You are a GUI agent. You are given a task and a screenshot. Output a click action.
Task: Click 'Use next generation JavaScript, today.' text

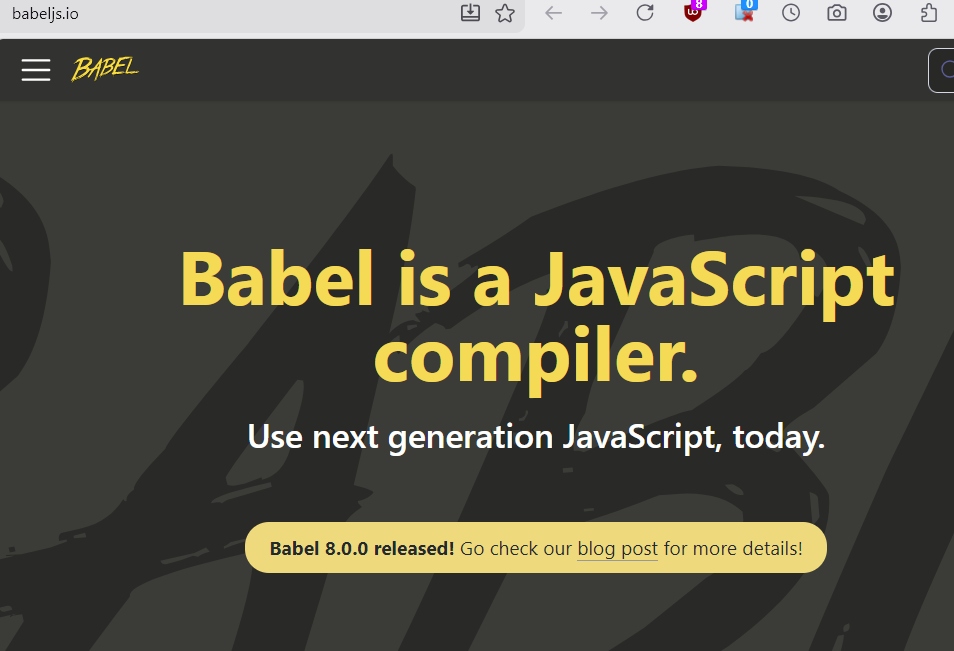[x=536, y=437]
